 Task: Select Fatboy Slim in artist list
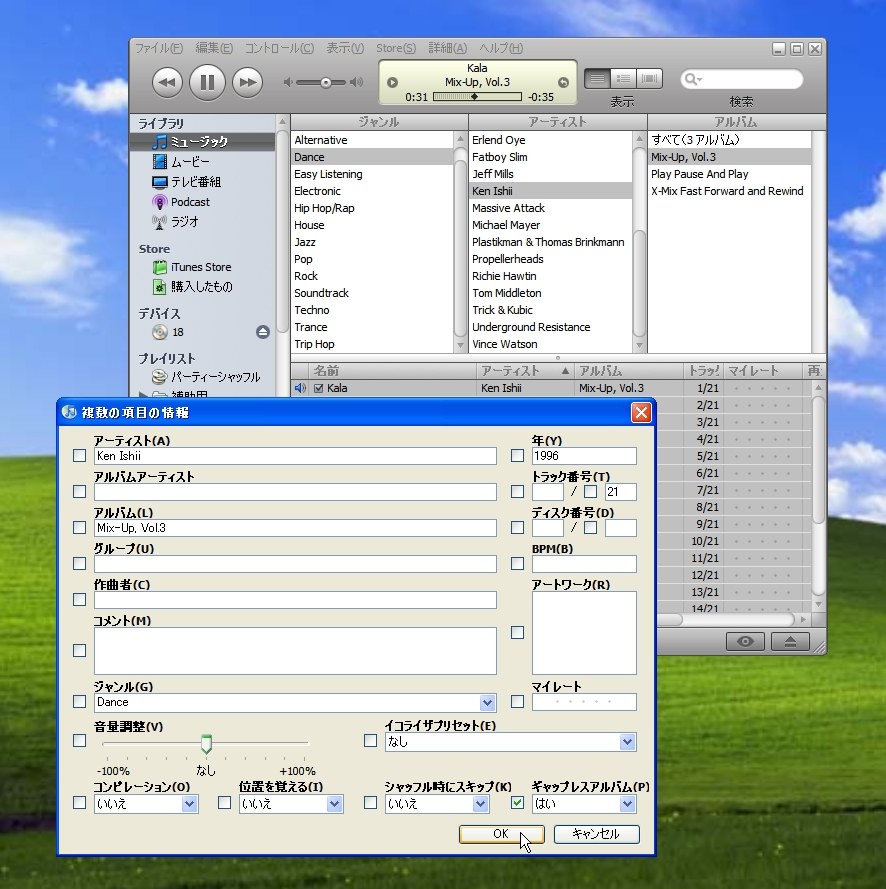click(550, 157)
